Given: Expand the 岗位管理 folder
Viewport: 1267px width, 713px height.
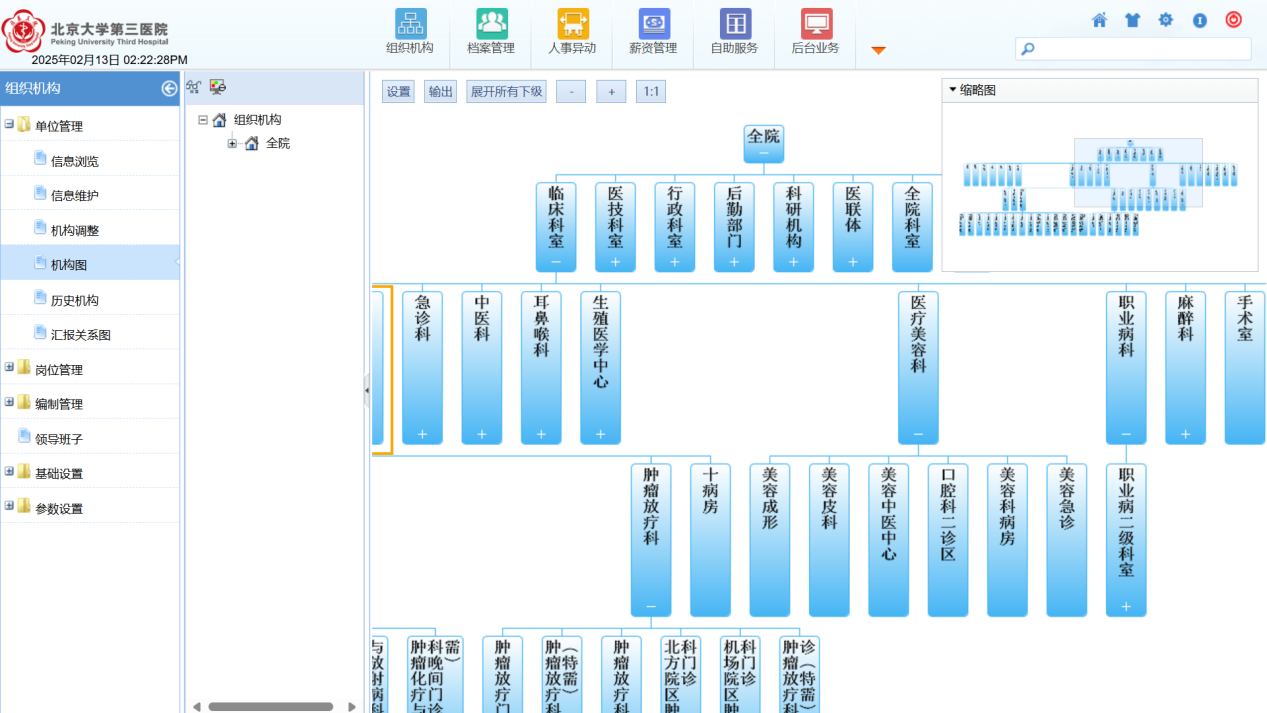Looking at the screenshot, I should coord(10,368).
